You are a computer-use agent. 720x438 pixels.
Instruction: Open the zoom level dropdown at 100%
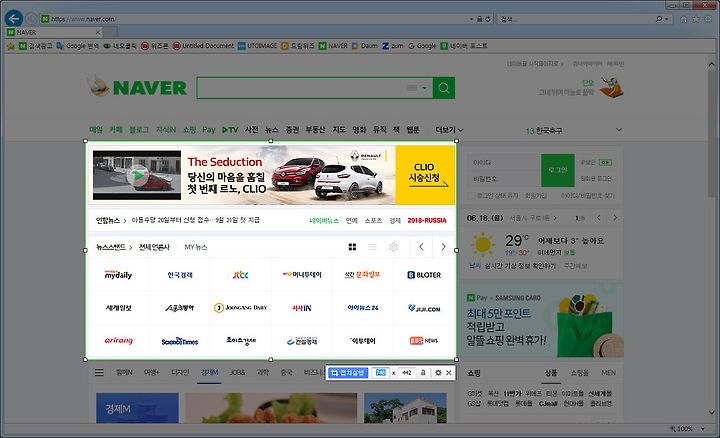[x=703, y=429]
